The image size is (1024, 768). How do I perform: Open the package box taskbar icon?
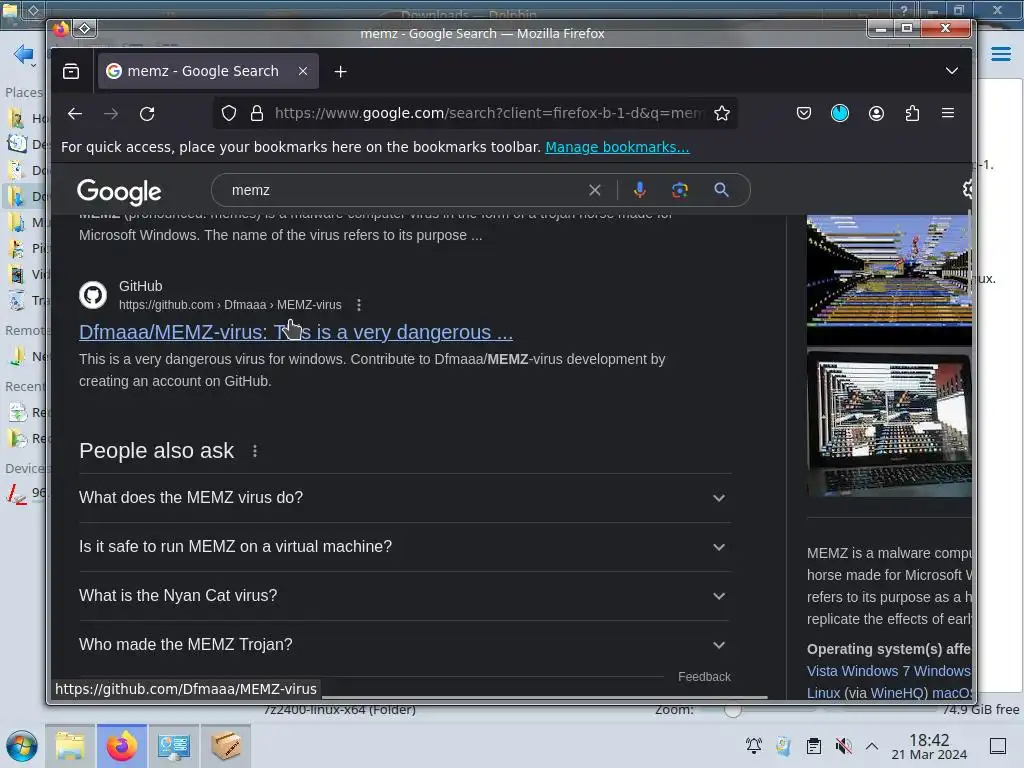pyautogui.click(x=226, y=746)
